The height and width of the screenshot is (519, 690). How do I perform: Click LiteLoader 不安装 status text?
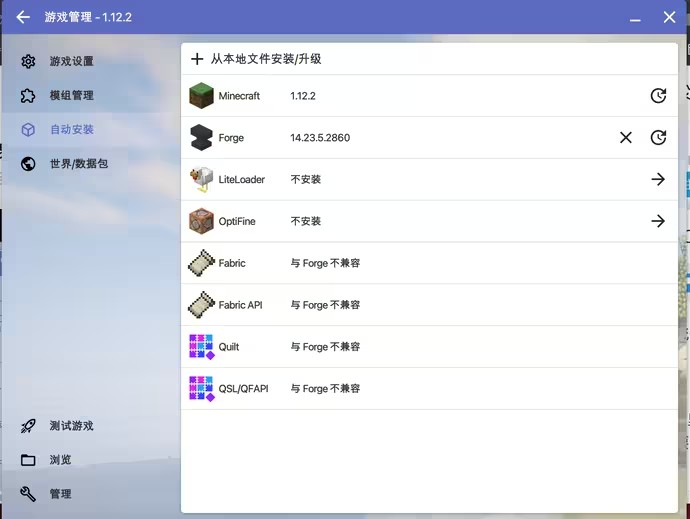tap(306, 180)
